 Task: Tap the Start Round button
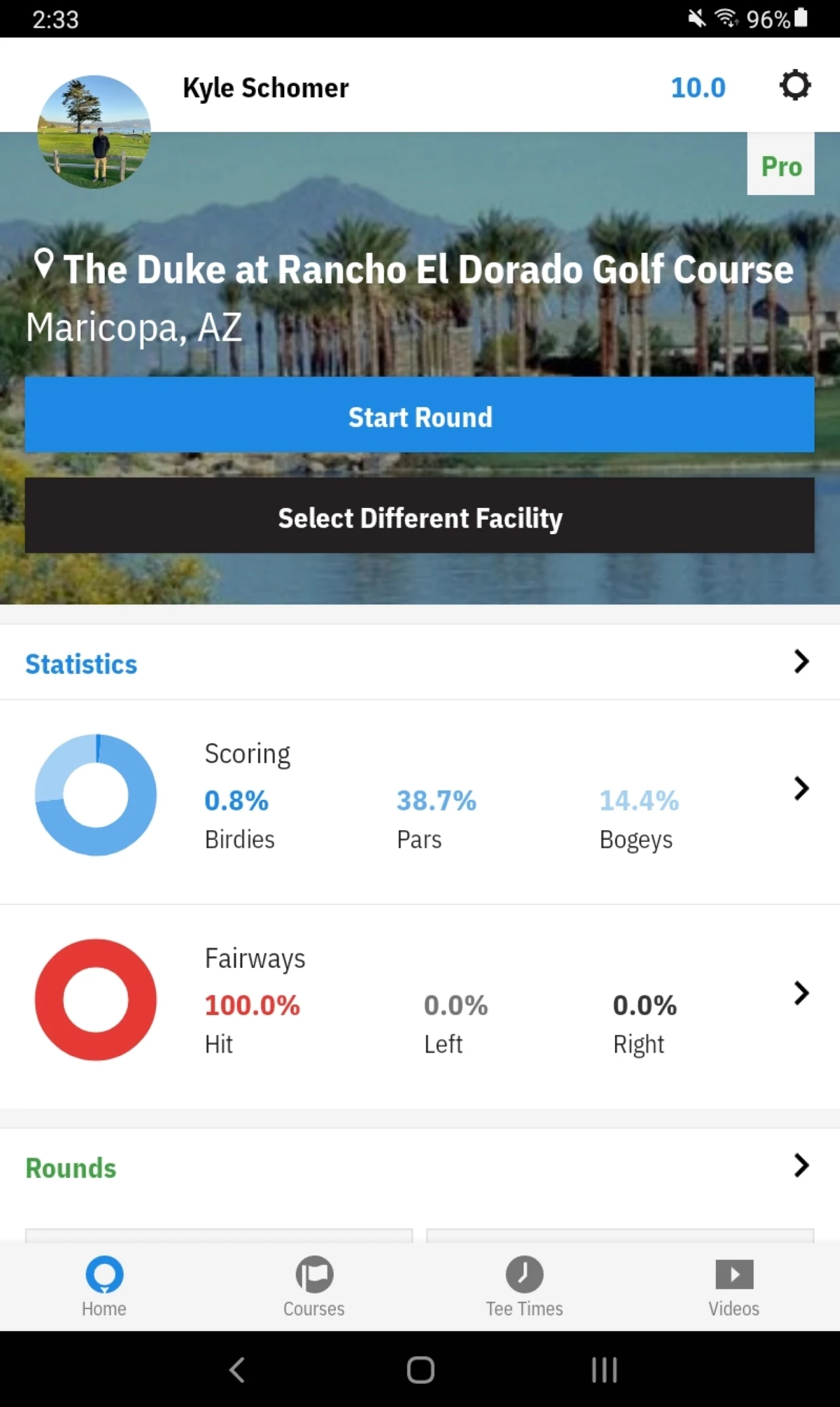point(420,415)
